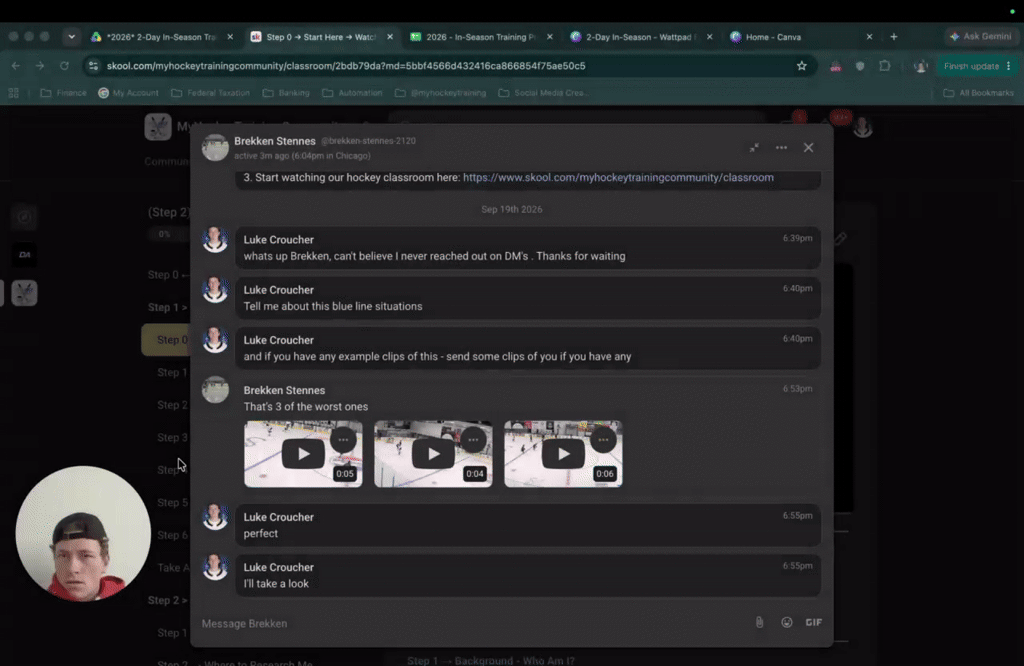This screenshot has width=1024, height=666.
Task: Open the chat's three-dot options menu
Action: [781, 148]
